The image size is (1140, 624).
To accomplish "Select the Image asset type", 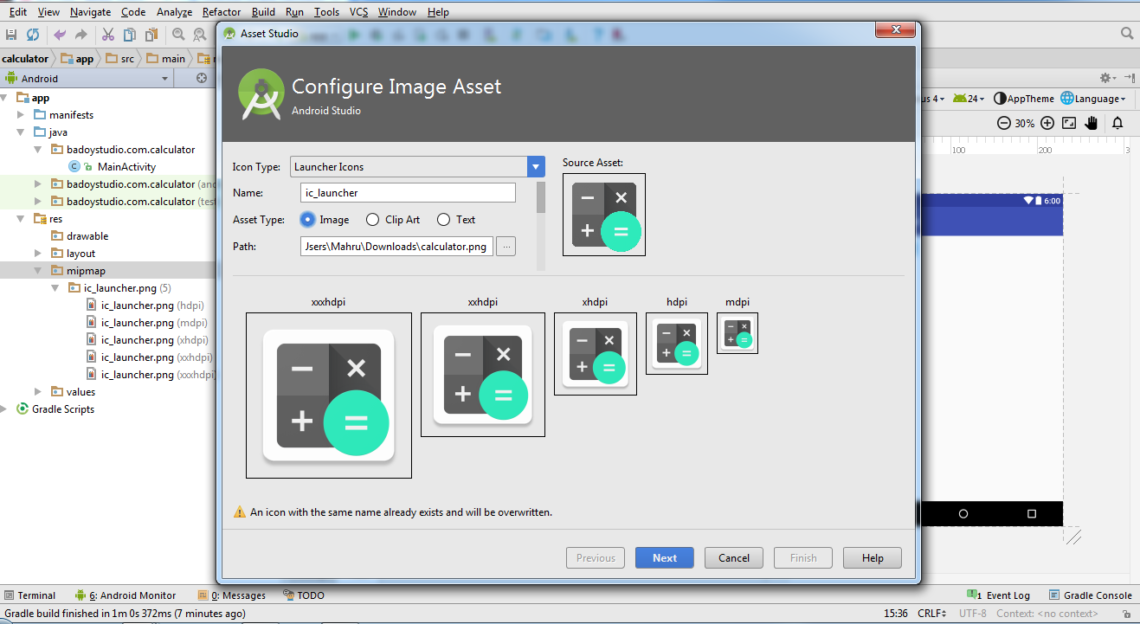I will point(308,220).
